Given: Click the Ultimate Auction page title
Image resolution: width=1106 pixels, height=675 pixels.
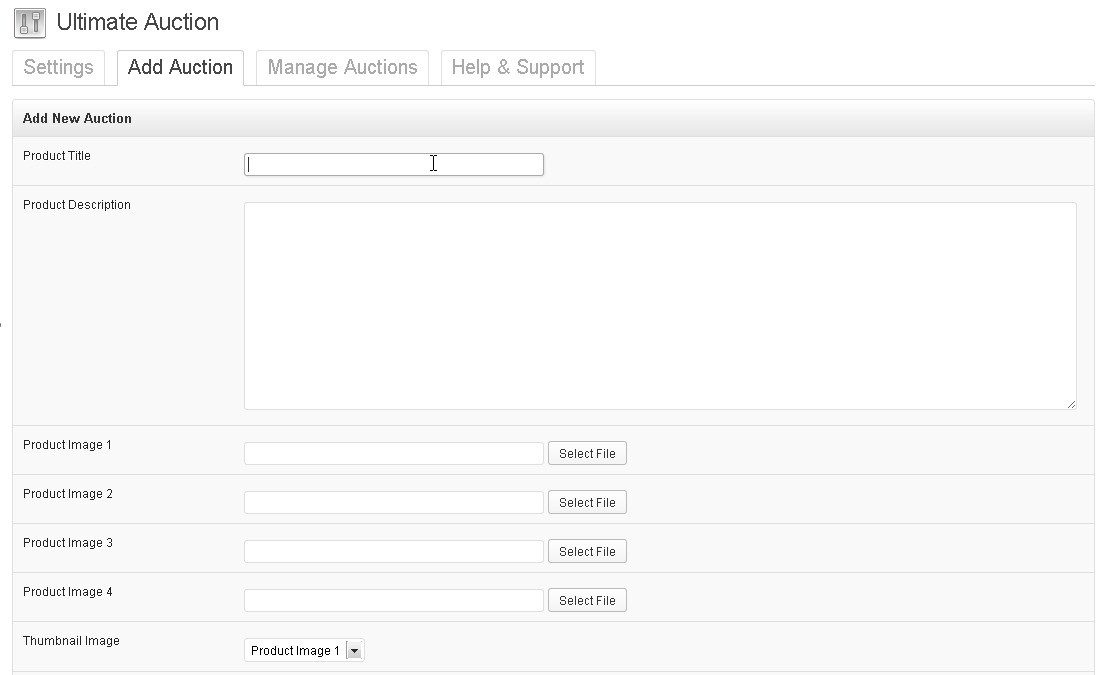Looking at the screenshot, I should (x=138, y=23).
